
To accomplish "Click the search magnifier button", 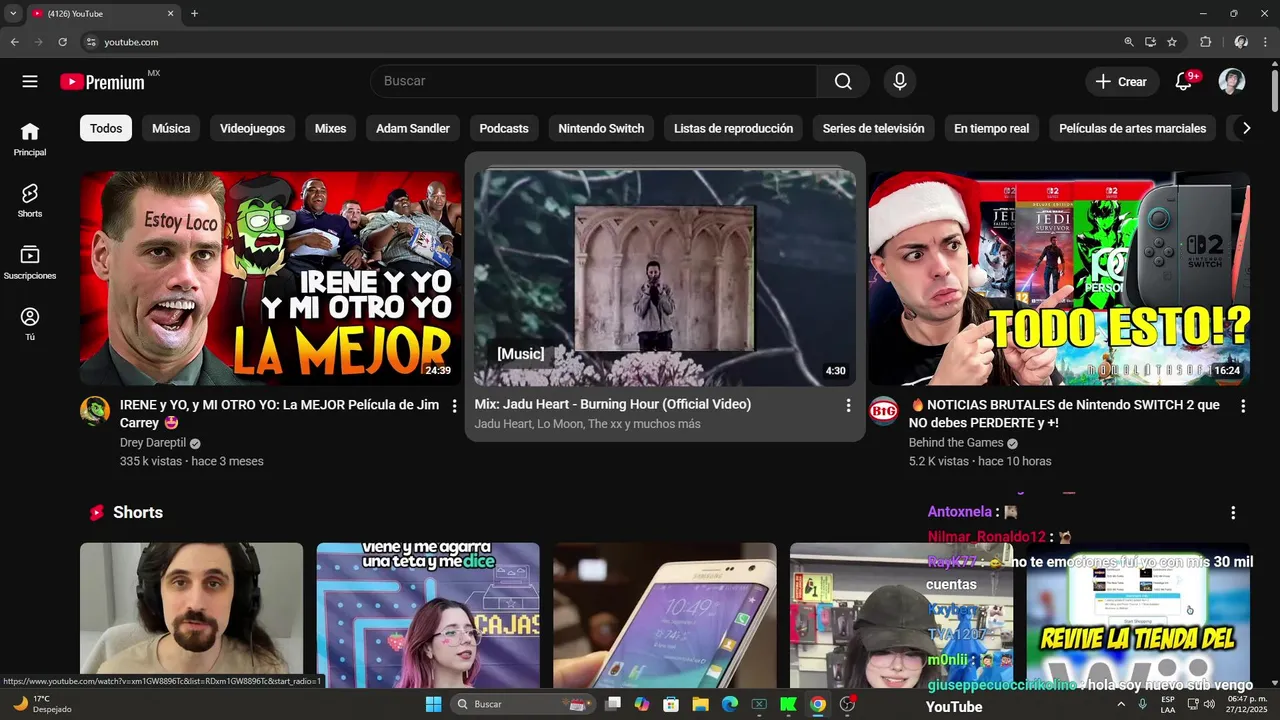I will click(843, 82).
